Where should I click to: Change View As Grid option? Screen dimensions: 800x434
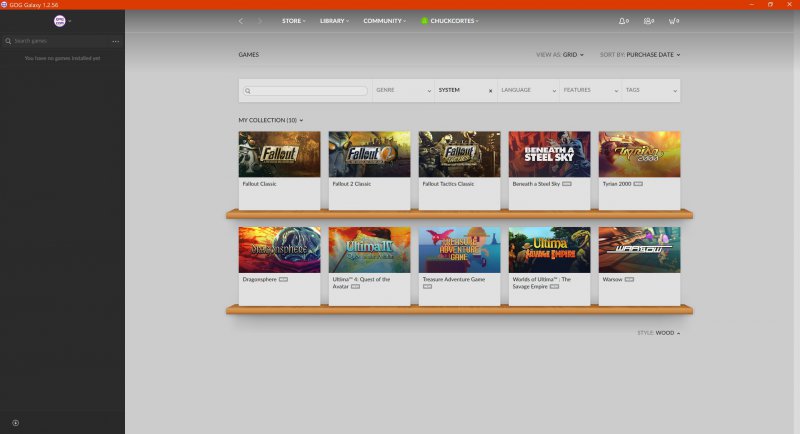pyautogui.click(x=563, y=55)
